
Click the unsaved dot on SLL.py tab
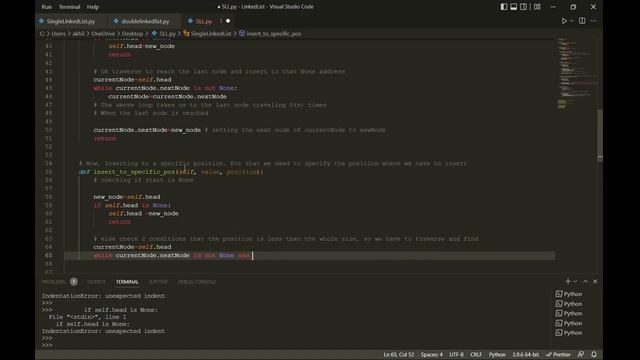click(x=228, y=21)
